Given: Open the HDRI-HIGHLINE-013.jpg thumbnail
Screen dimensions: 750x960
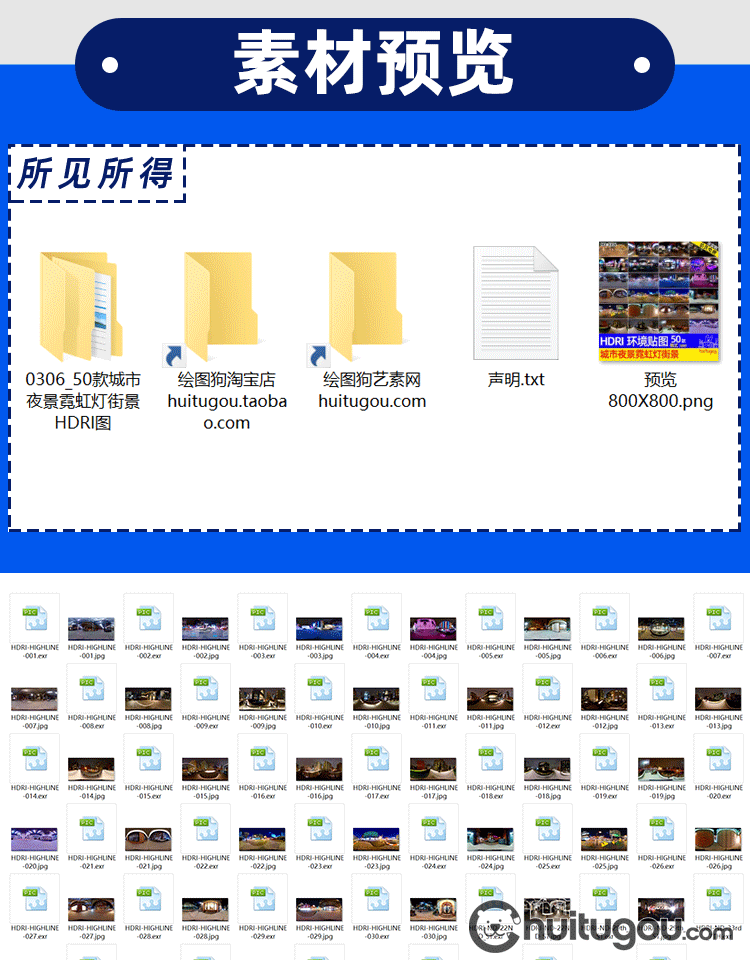Looking at the screenshot, I should point(718,699).
